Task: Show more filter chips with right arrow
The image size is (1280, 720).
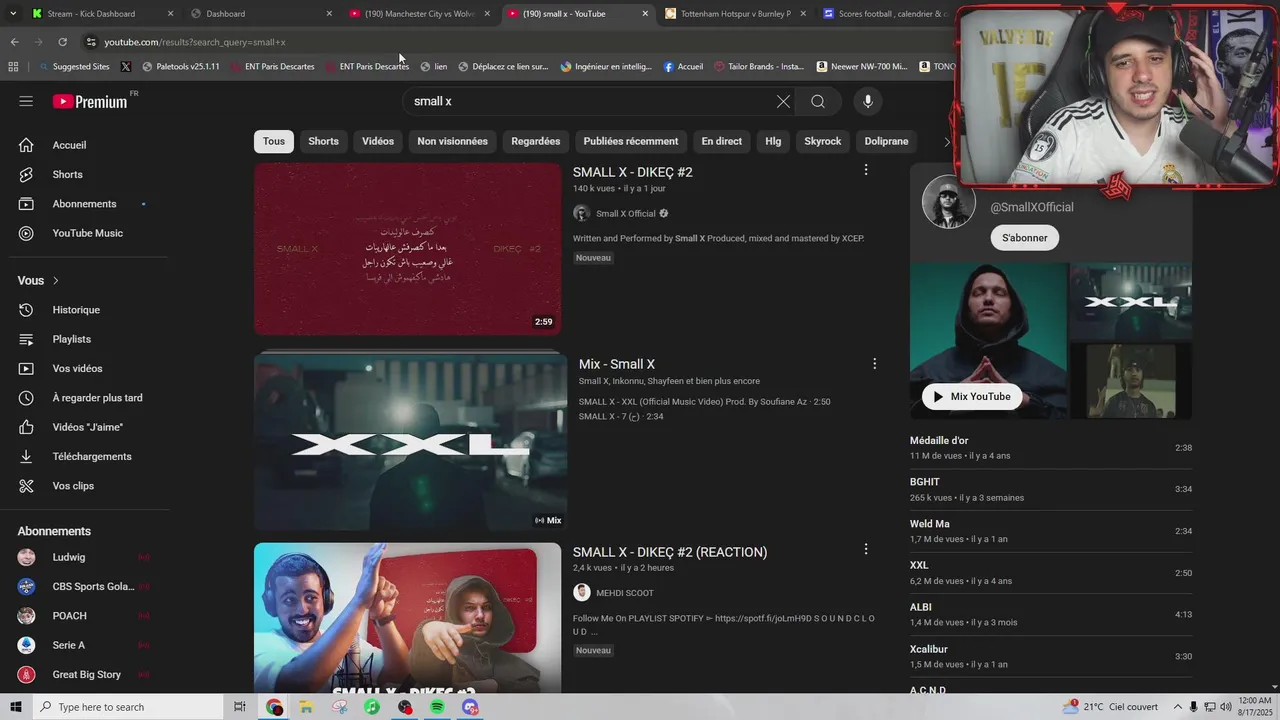Action: (x=946, y=142)
